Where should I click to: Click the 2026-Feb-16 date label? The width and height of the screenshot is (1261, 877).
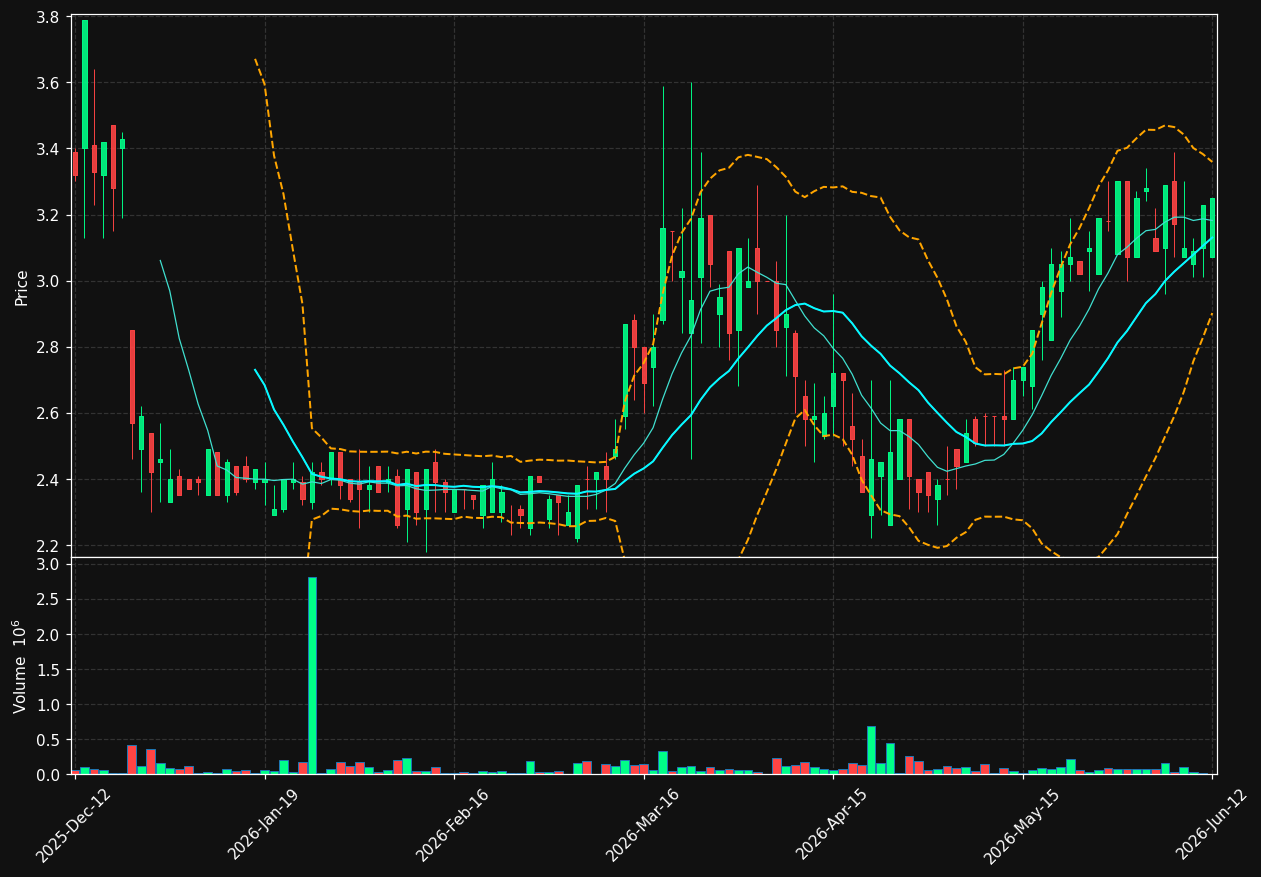[x=452, y=825]
